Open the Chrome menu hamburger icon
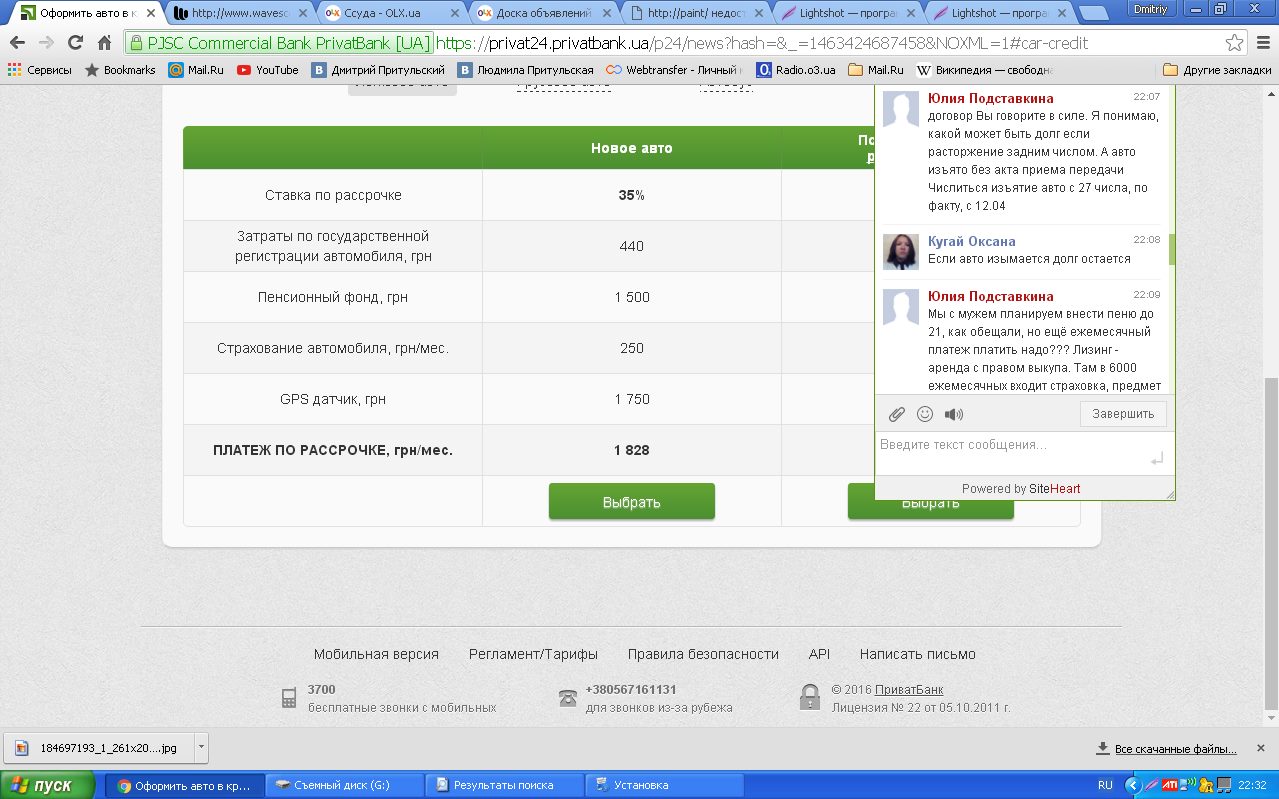The image size is (1279, 799). coord(1262,43)
